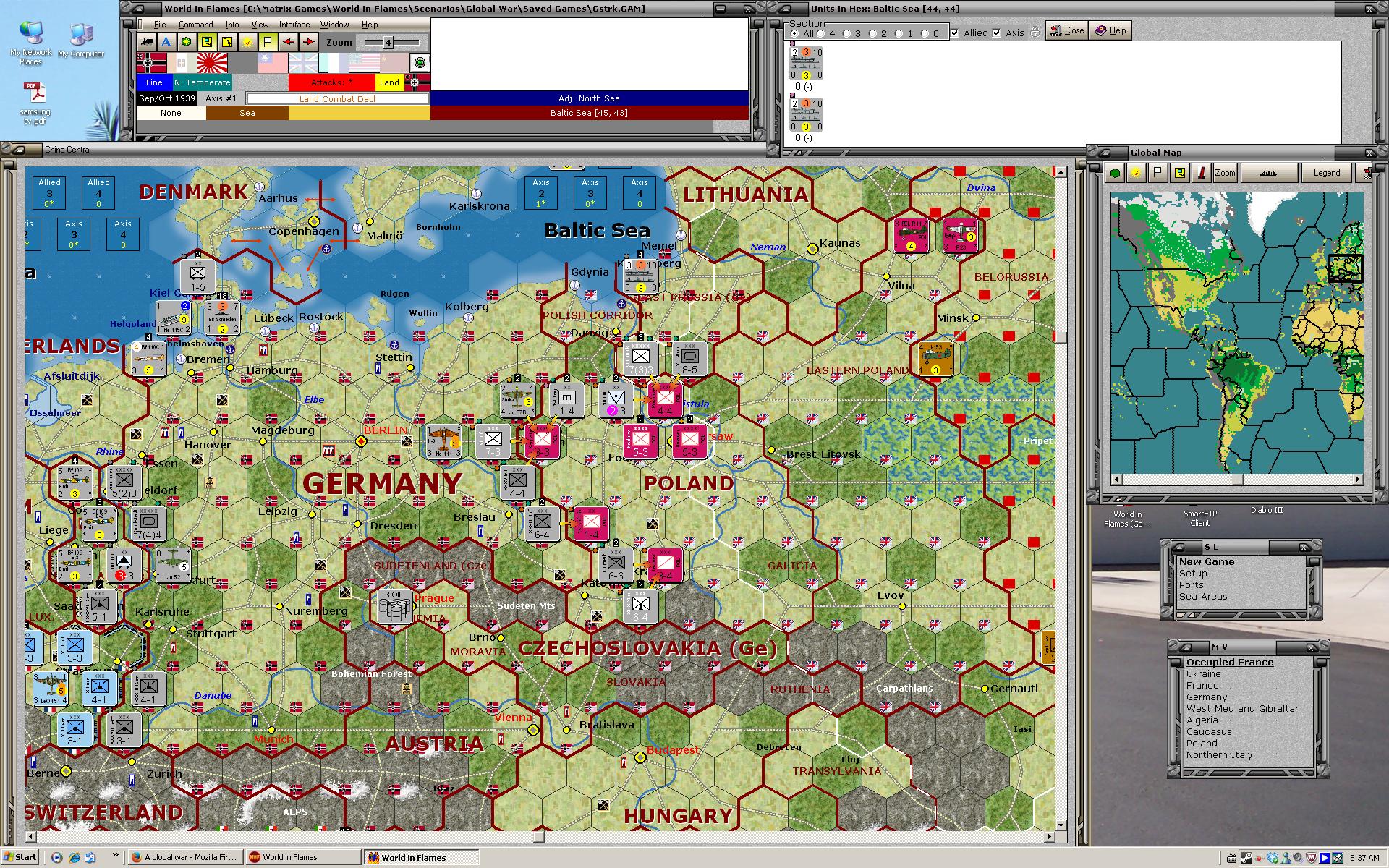Click the yellow starburst icon in main toolbar
The width and height of the screenshot is (1389, 868).
[247, 42]
